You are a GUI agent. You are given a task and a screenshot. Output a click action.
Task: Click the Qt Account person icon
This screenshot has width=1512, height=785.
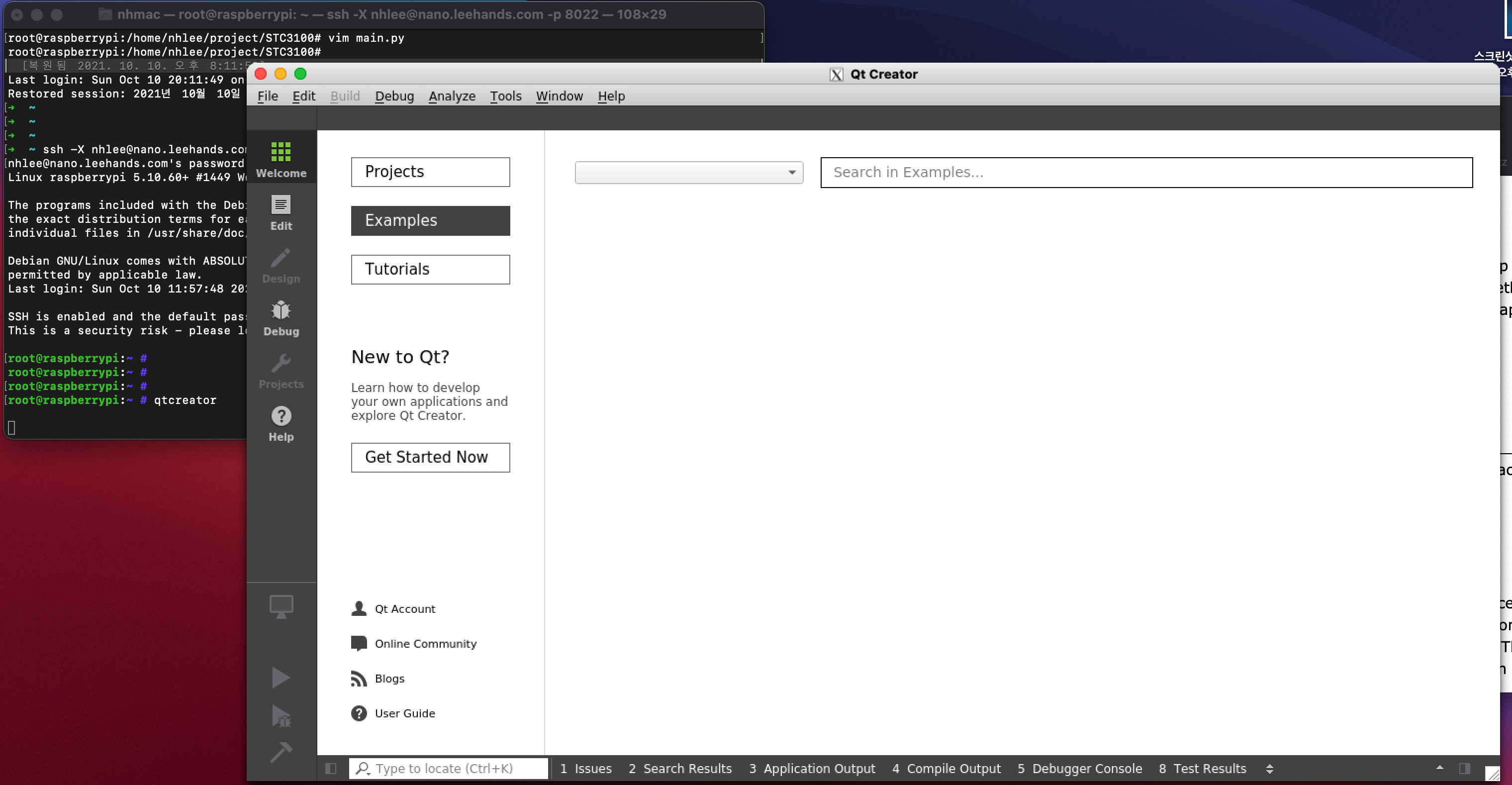click(x=359, y=608)
